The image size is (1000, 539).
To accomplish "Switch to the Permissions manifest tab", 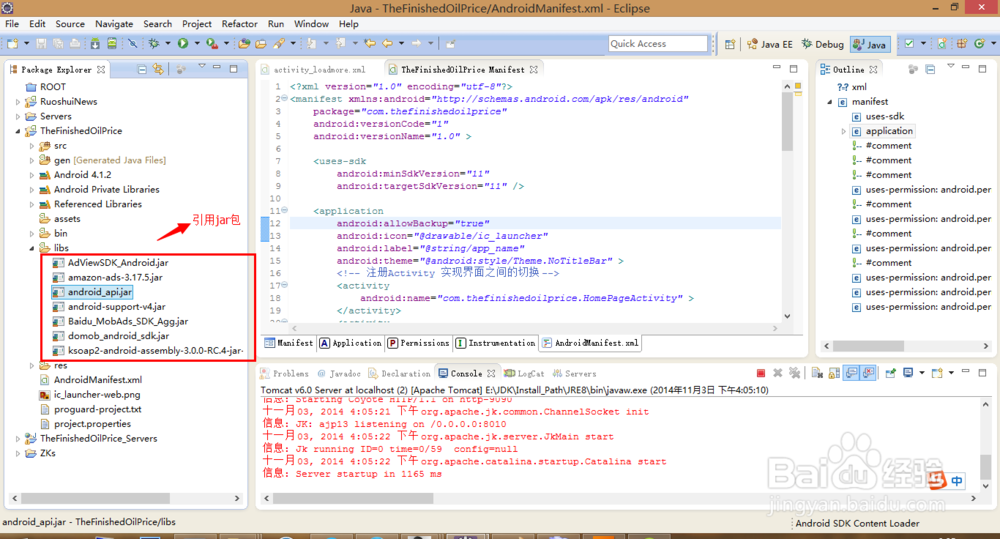I will (x=418, y=343).
